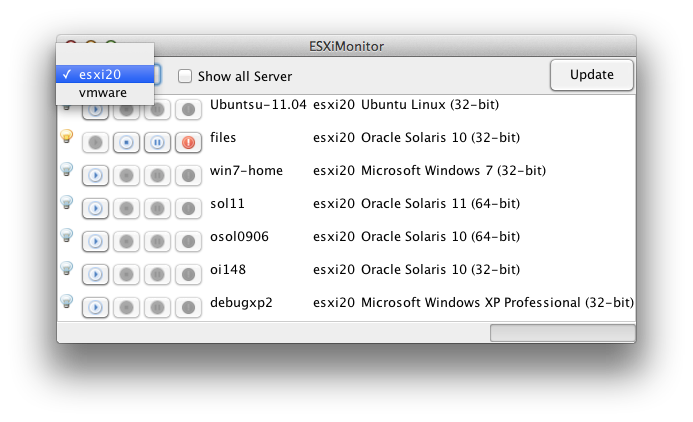Click the reset button for debugxp2
The image size is (693, 422).
188,308
